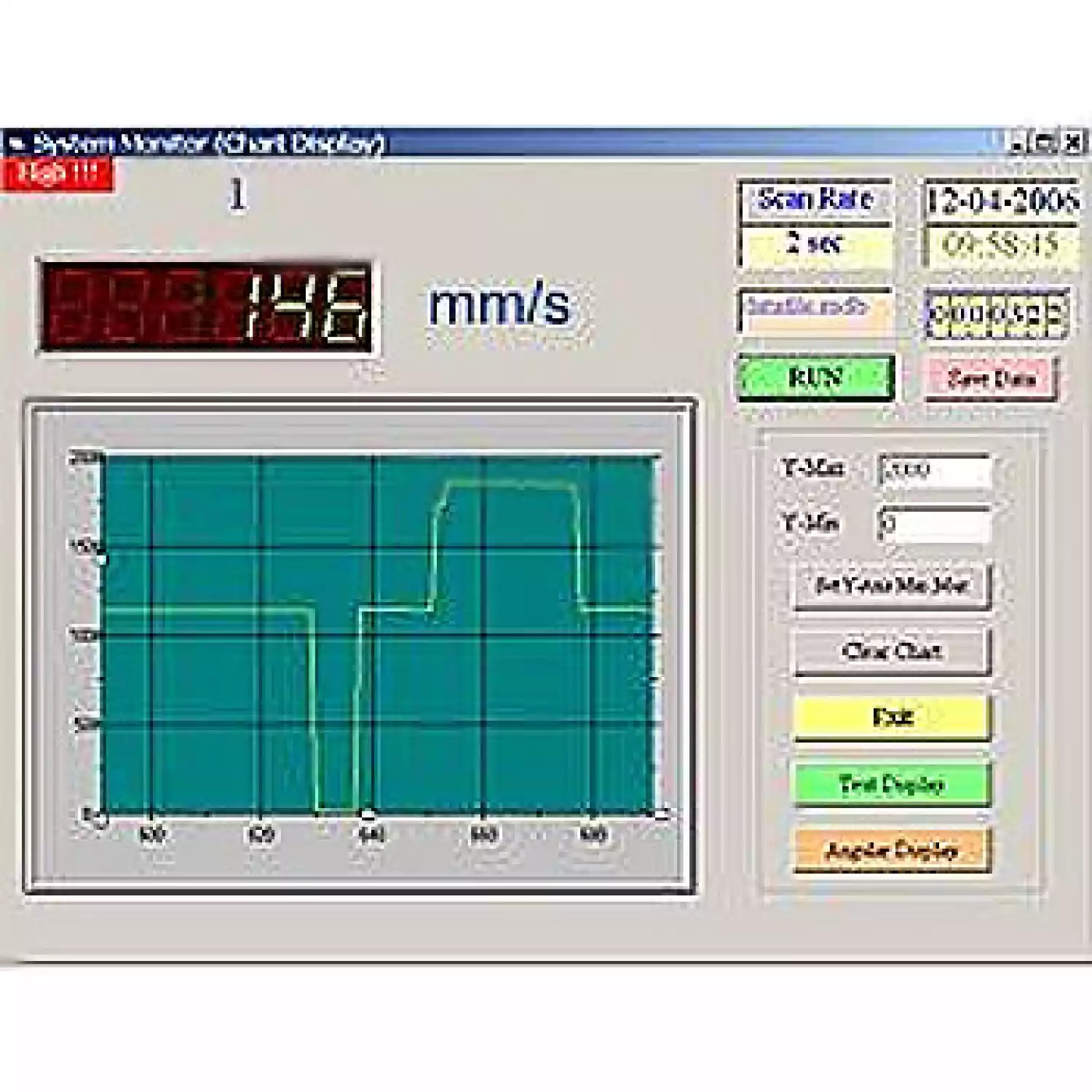Image resolution: width=1092 pixels, height=1092 pixels.
Task: Click the pink Save Data button
Action: 991,379
